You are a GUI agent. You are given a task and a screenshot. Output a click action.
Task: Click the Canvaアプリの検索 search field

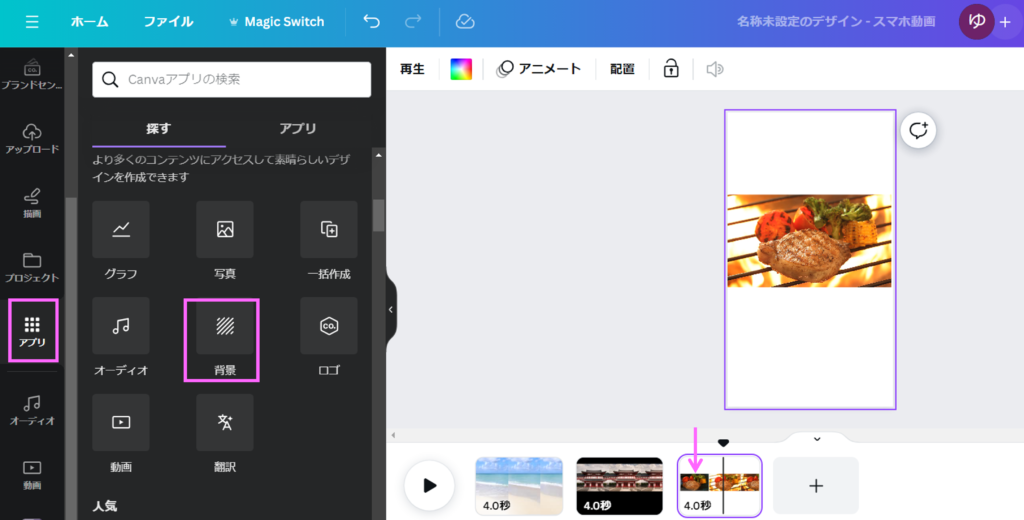tap(232, 78)
